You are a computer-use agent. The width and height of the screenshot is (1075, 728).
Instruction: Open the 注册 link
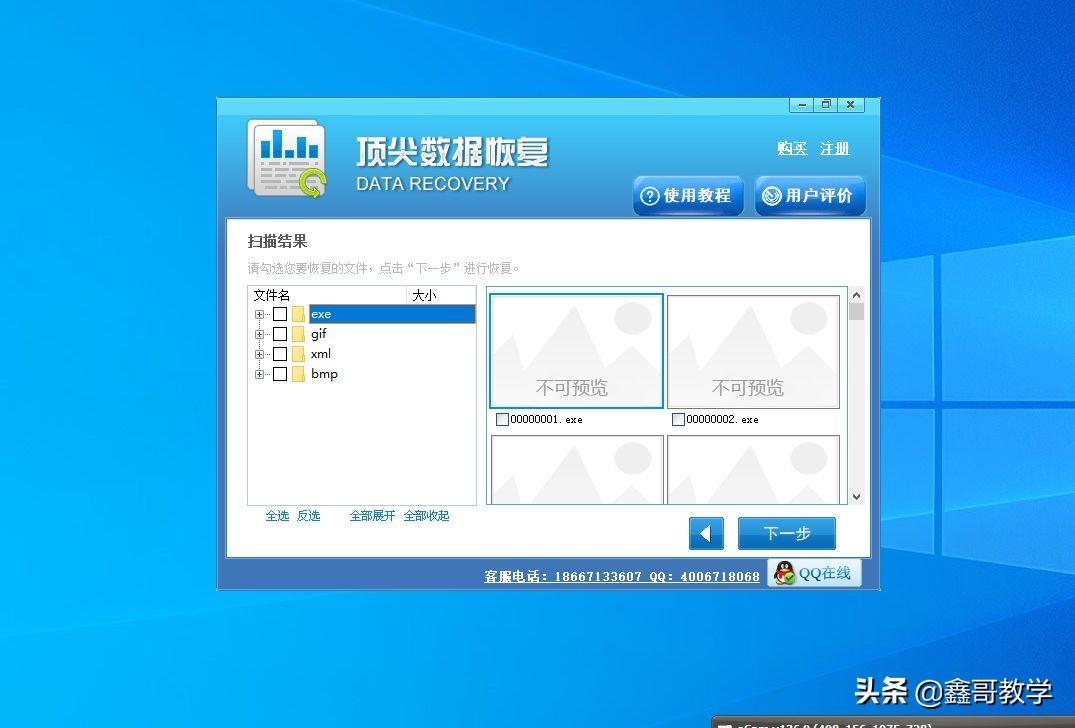834,148
